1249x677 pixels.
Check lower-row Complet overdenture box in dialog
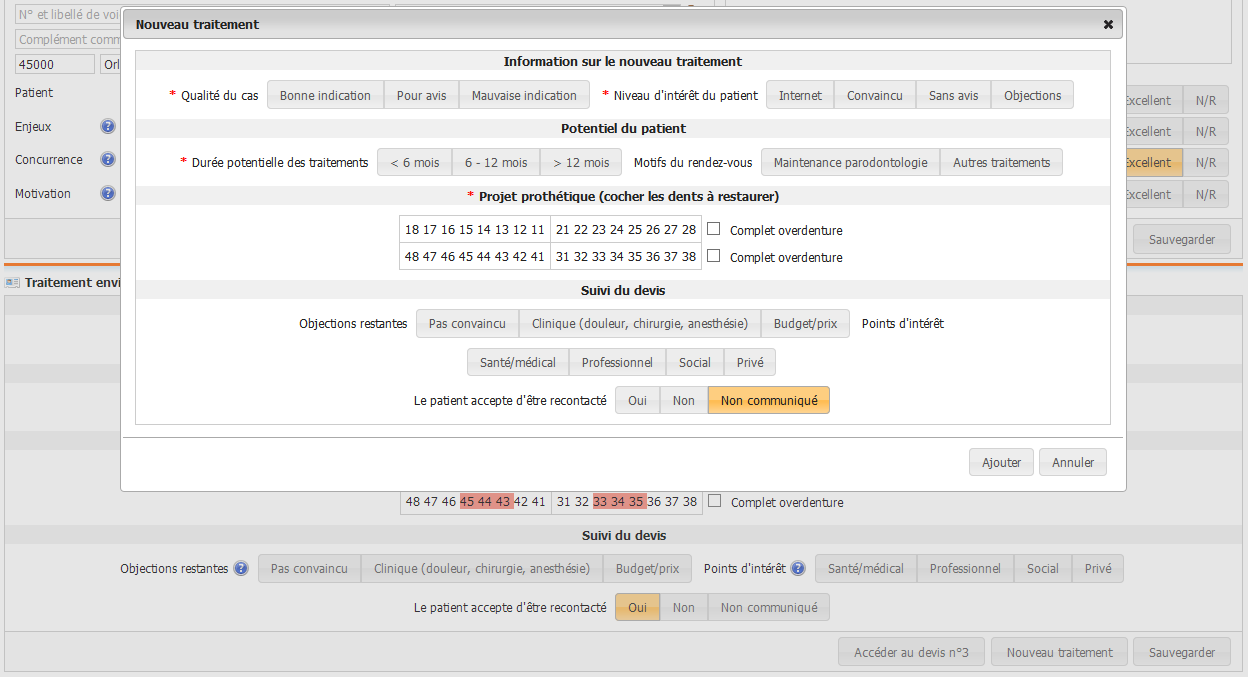point(714,256)
